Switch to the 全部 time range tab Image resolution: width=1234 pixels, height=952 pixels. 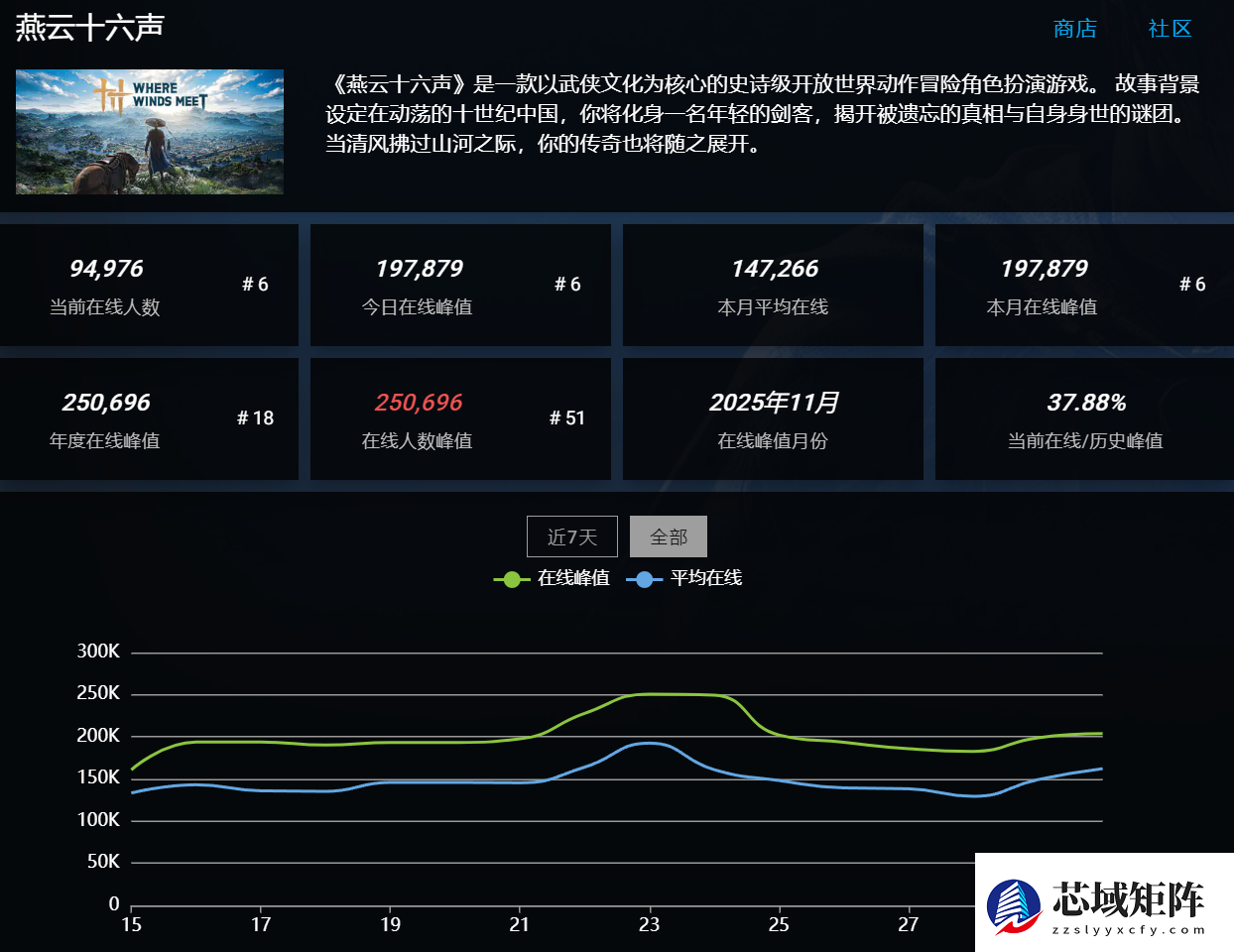pos(669,536)
